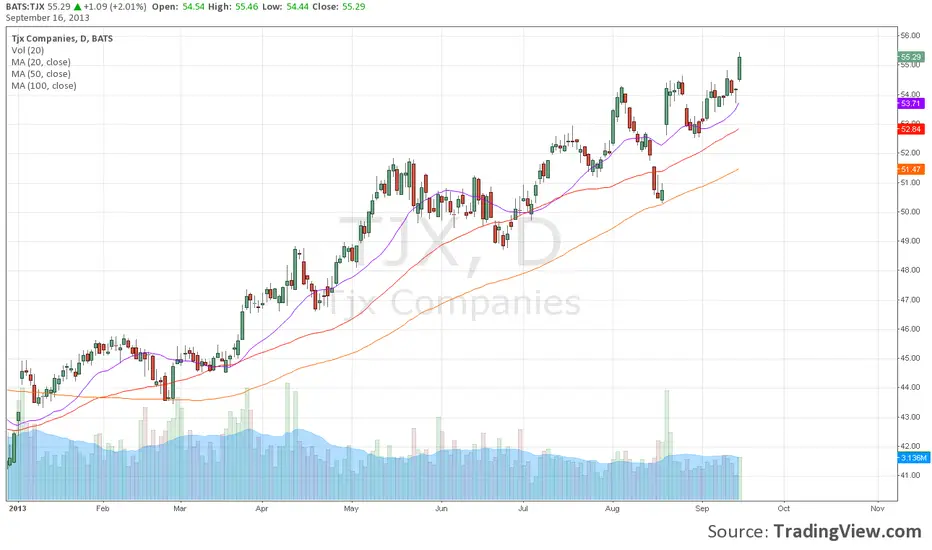The width and height of the screenshot is (932, 550).
Task: Click the Apr label on time axis
Action: point(262,509)
